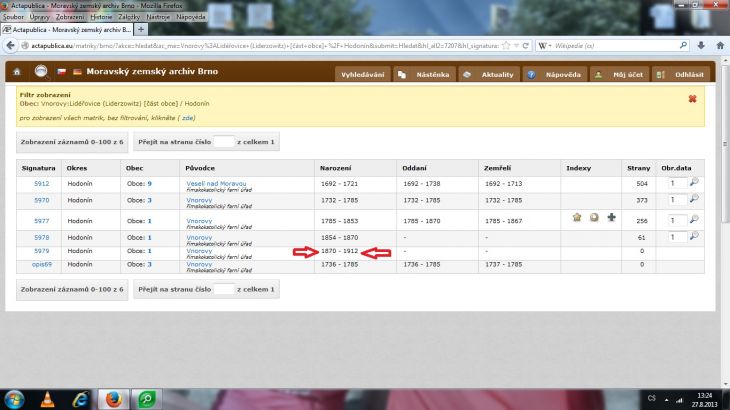This screenshot has width=730, height=410.
Task: Open the green search app in taskbar
Action: (x=146, y=399)
